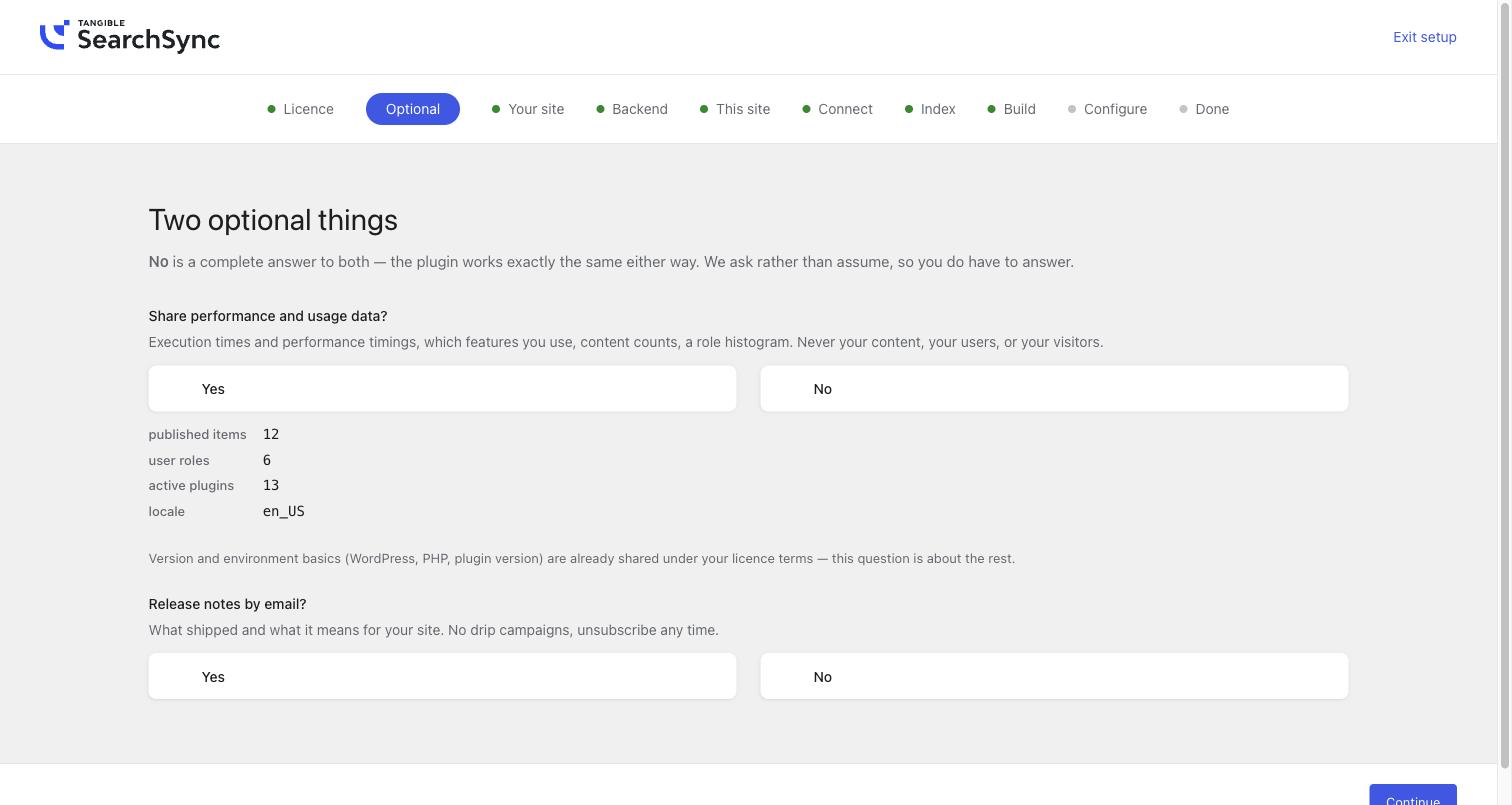Switch to the Index step
The width and height of the screenshot is (1512, 805).
tap(930, 109)
